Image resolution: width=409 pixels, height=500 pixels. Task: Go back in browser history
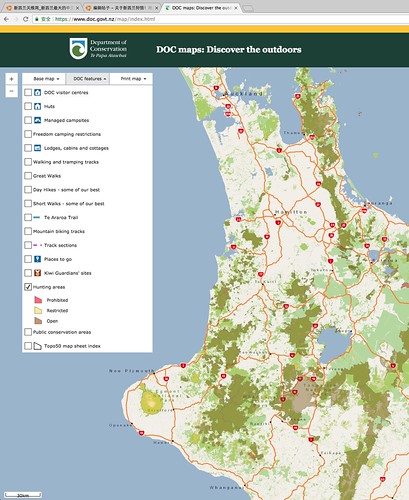(x=6, y=19)
